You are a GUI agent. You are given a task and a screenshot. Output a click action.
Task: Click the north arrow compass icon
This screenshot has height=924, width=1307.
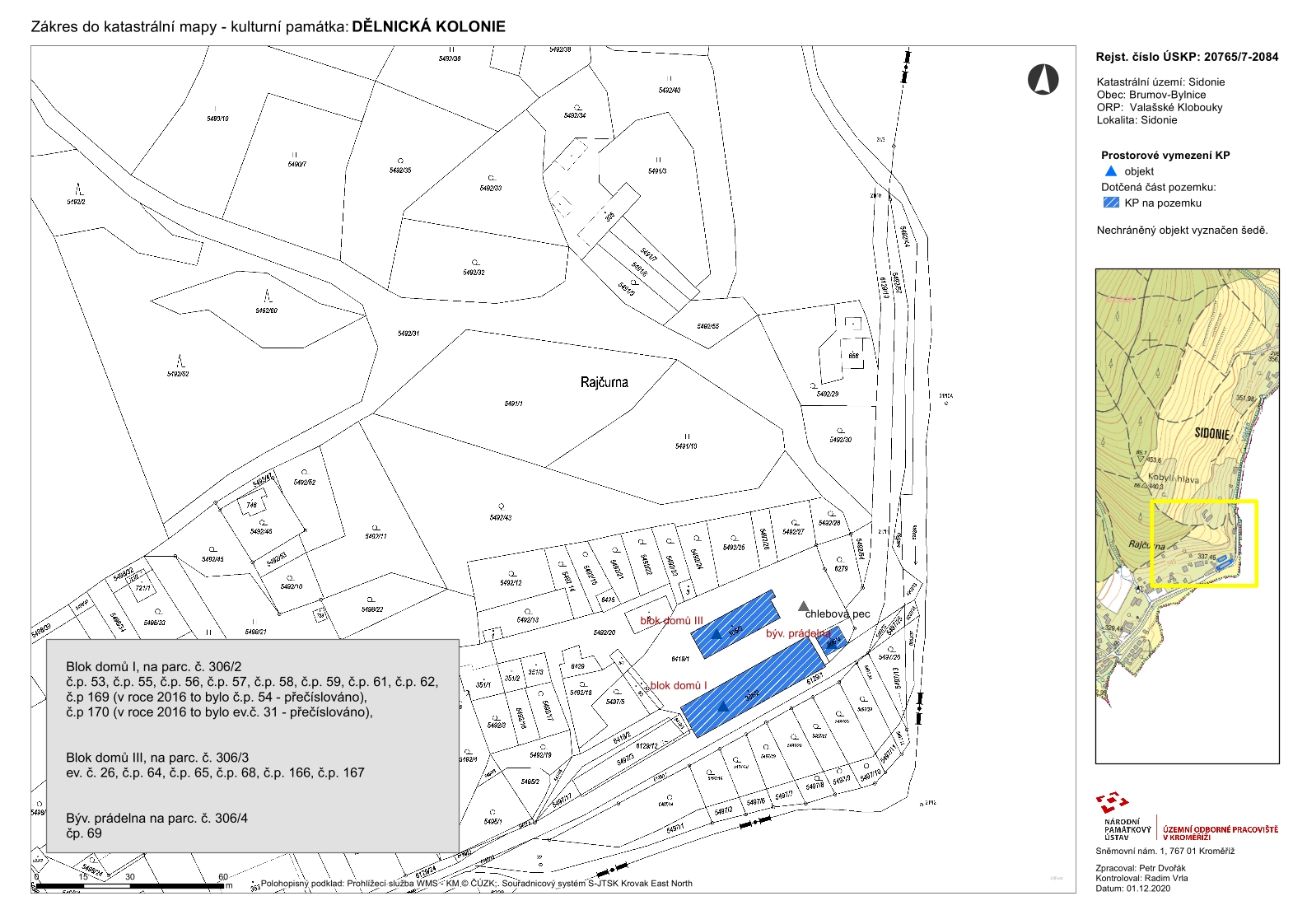pos(1043,79)
